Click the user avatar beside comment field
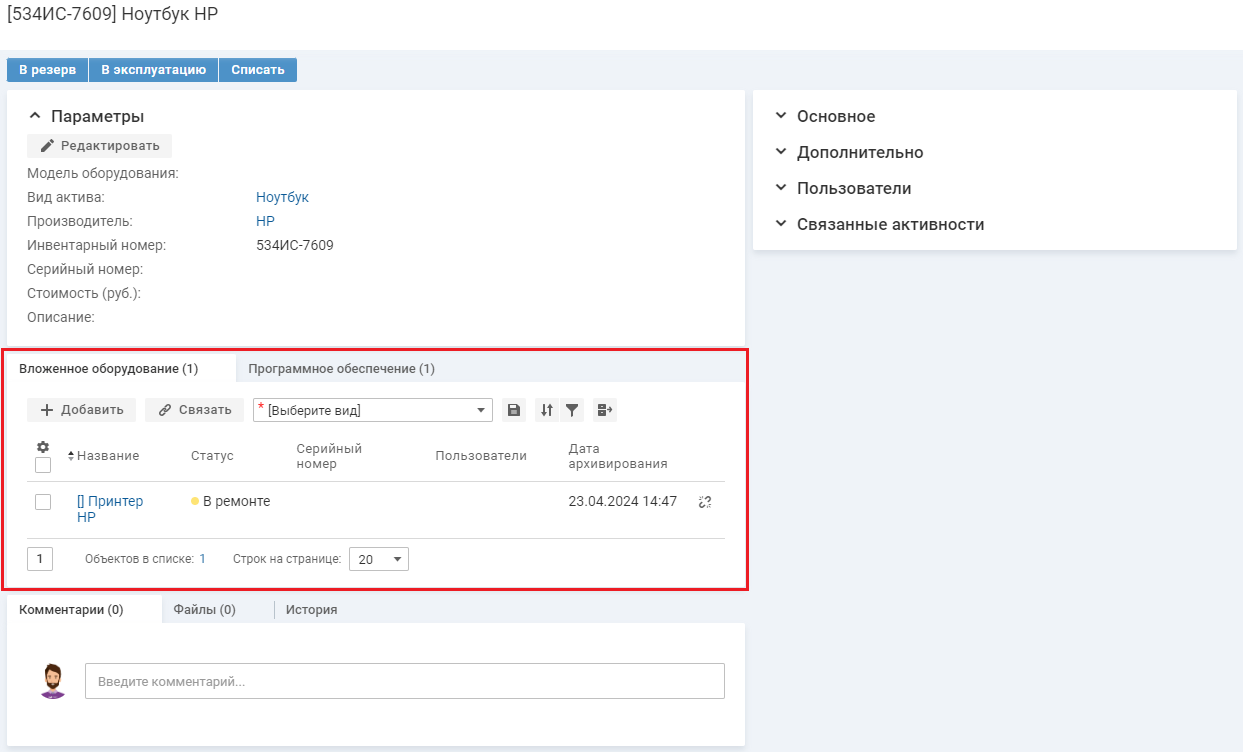The height and width of the screenshot is (752, 1243). pyautogui.click(x=53, y=680)
